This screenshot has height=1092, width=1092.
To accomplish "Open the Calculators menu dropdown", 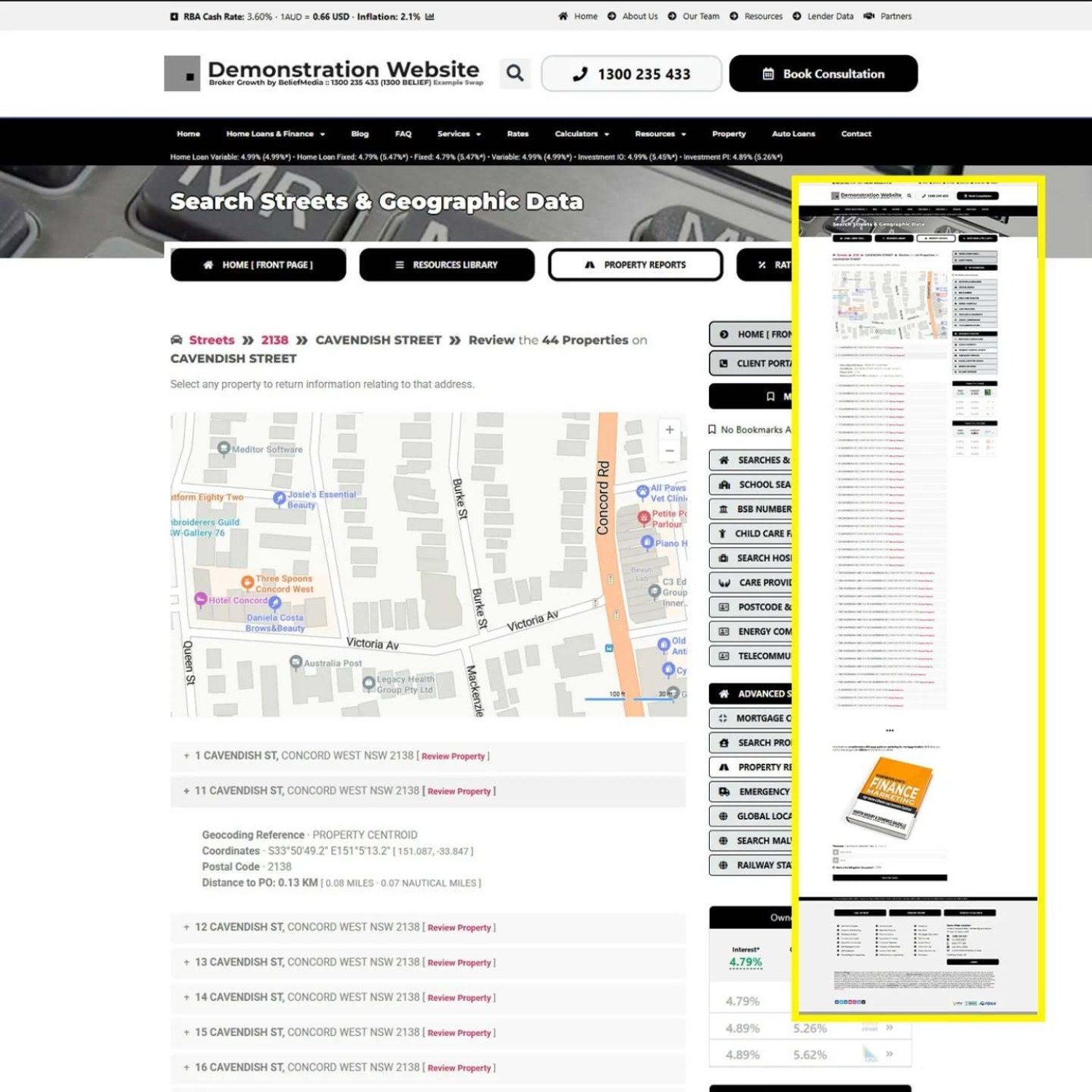I will 582,134.
